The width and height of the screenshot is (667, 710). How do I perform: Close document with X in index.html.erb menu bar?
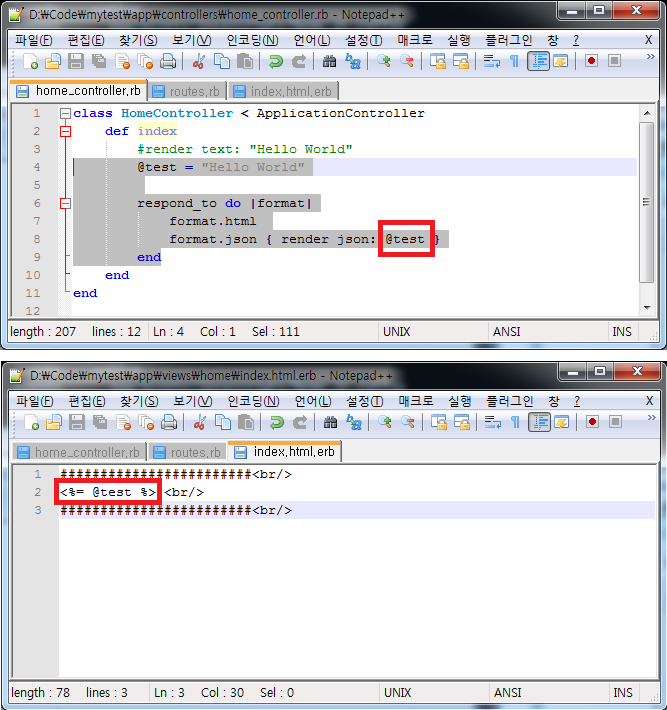click(649, 401)
